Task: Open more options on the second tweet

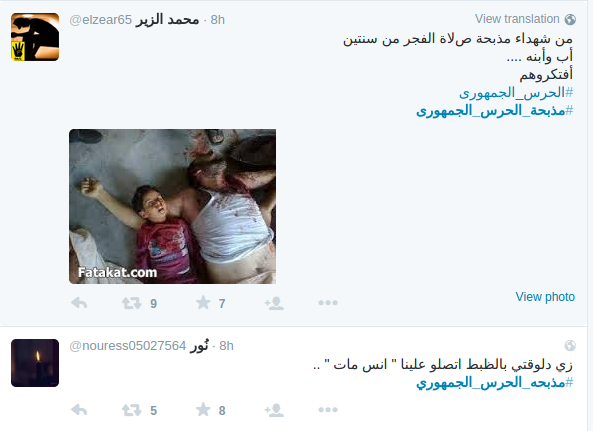Action: [x=328, y=409]
